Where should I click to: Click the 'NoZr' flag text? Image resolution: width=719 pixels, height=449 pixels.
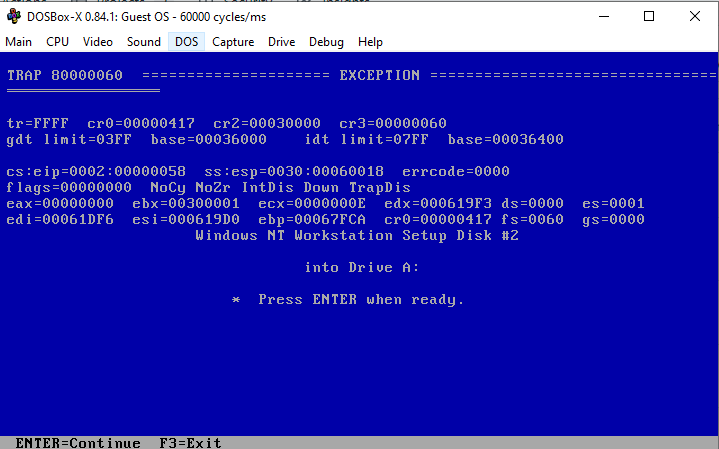tap(213, 188)
